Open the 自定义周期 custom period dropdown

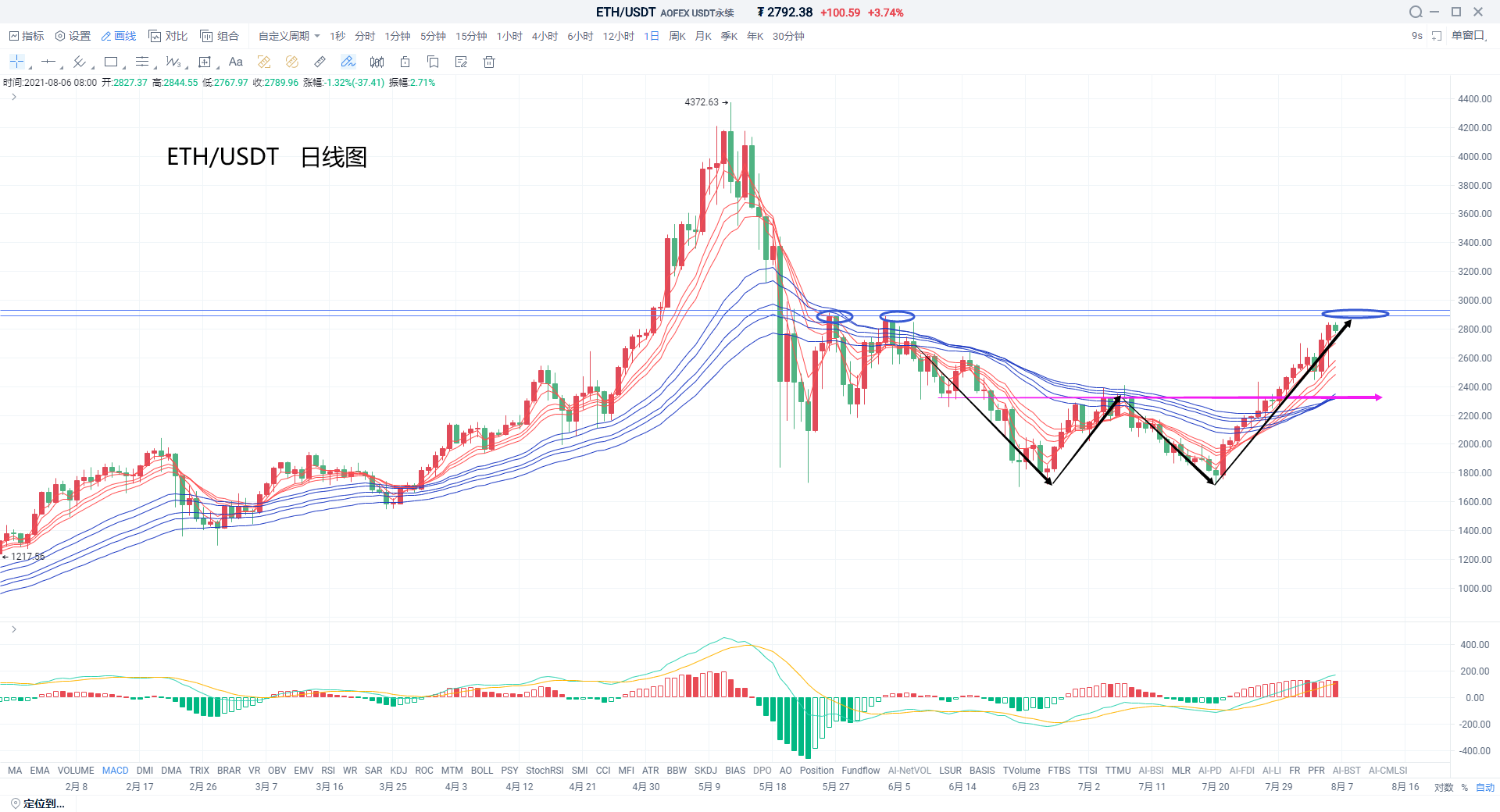click(x=288, y=36)
